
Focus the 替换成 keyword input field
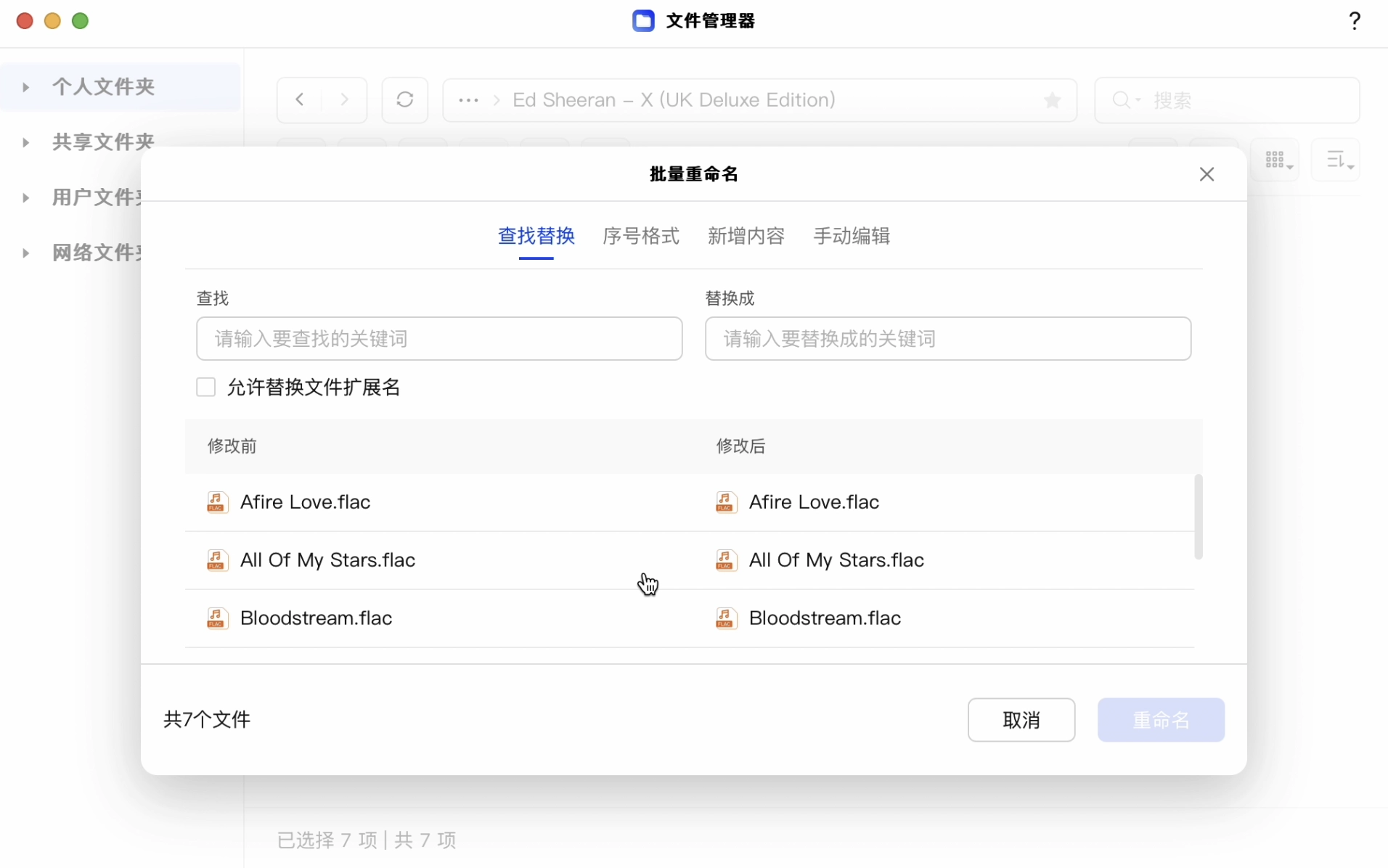(947, 339)
